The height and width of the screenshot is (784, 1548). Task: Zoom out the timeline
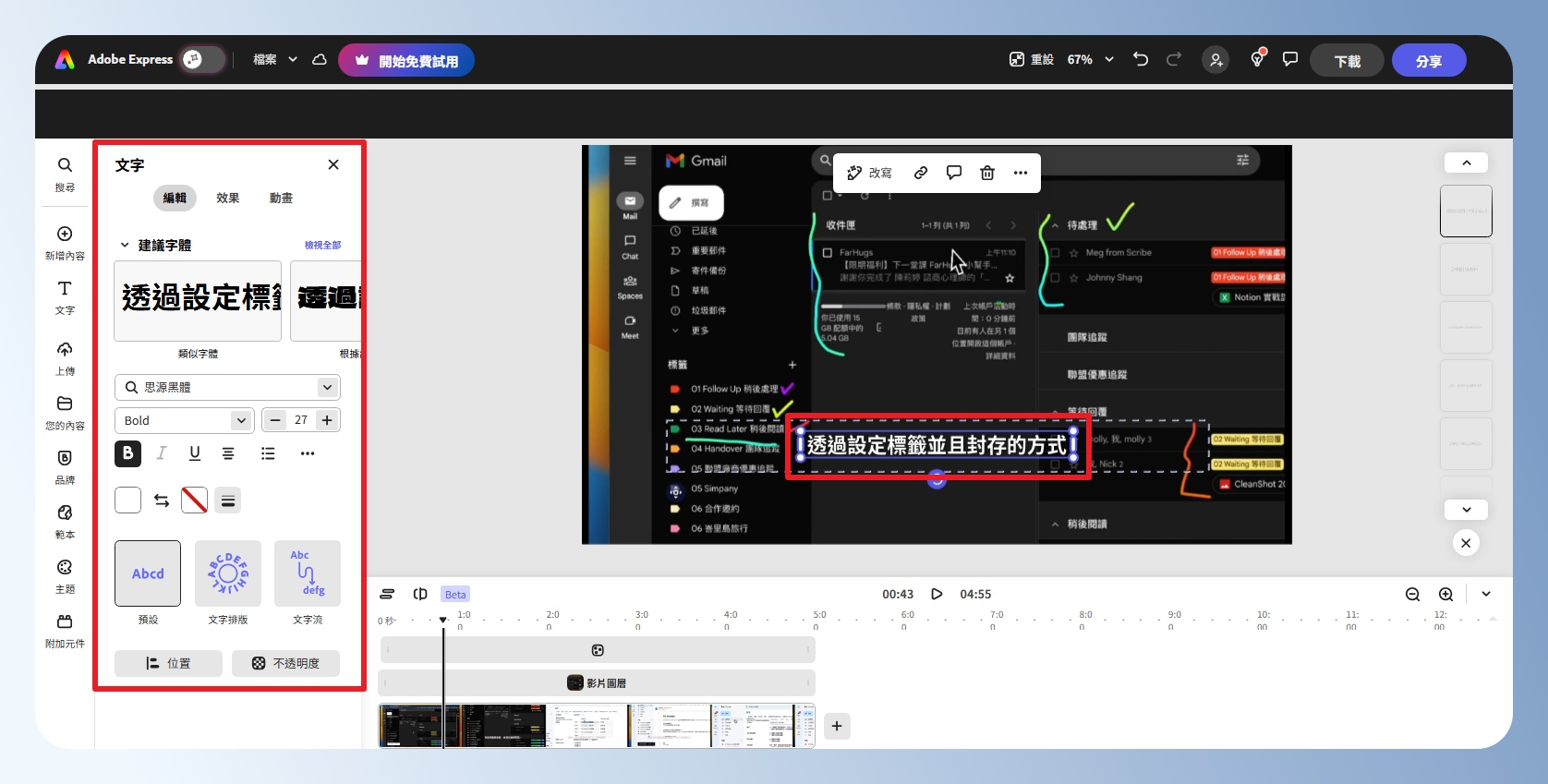tap(1412, 595)
